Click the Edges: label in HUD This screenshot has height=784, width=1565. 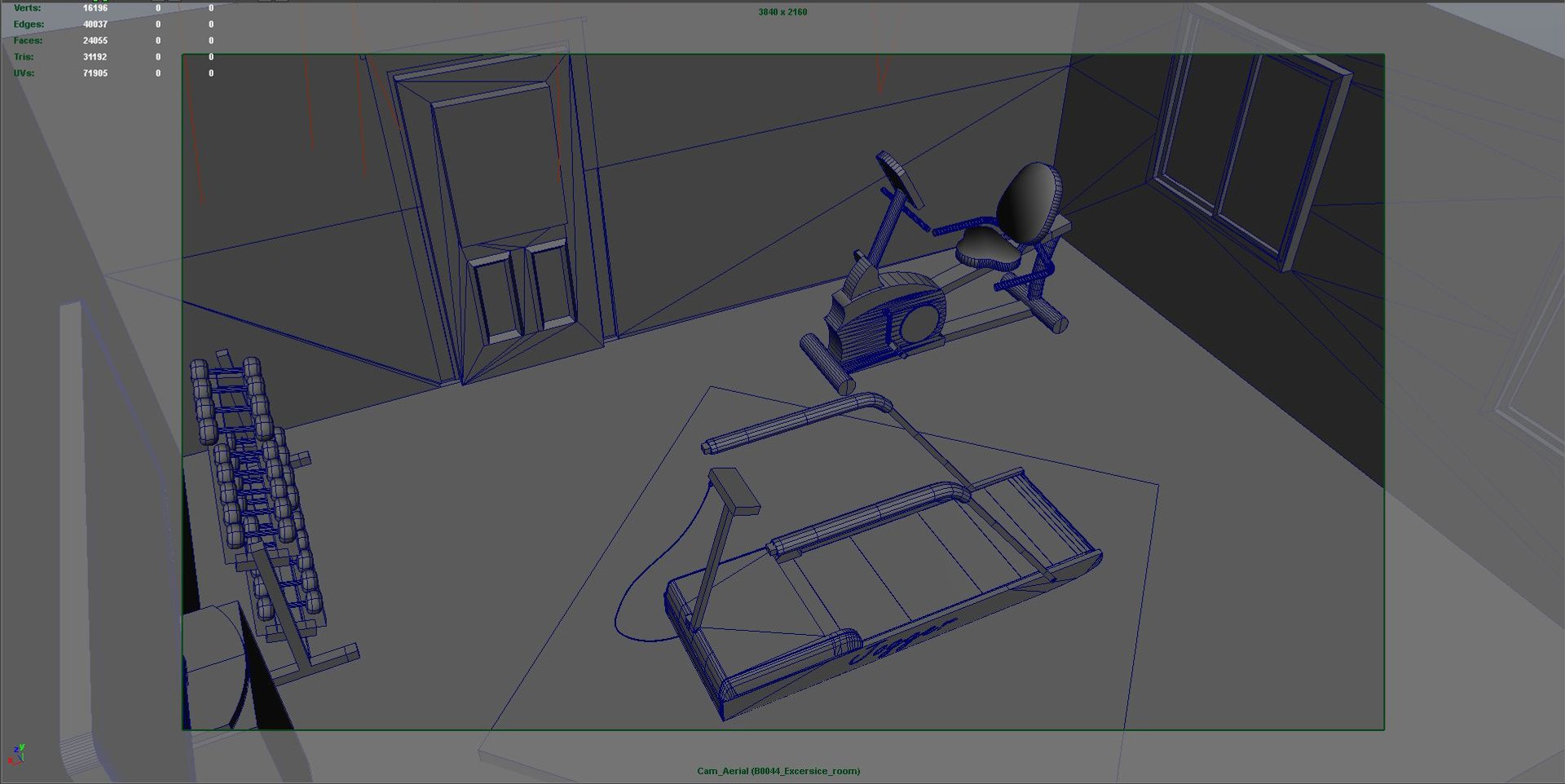[29, 24]
